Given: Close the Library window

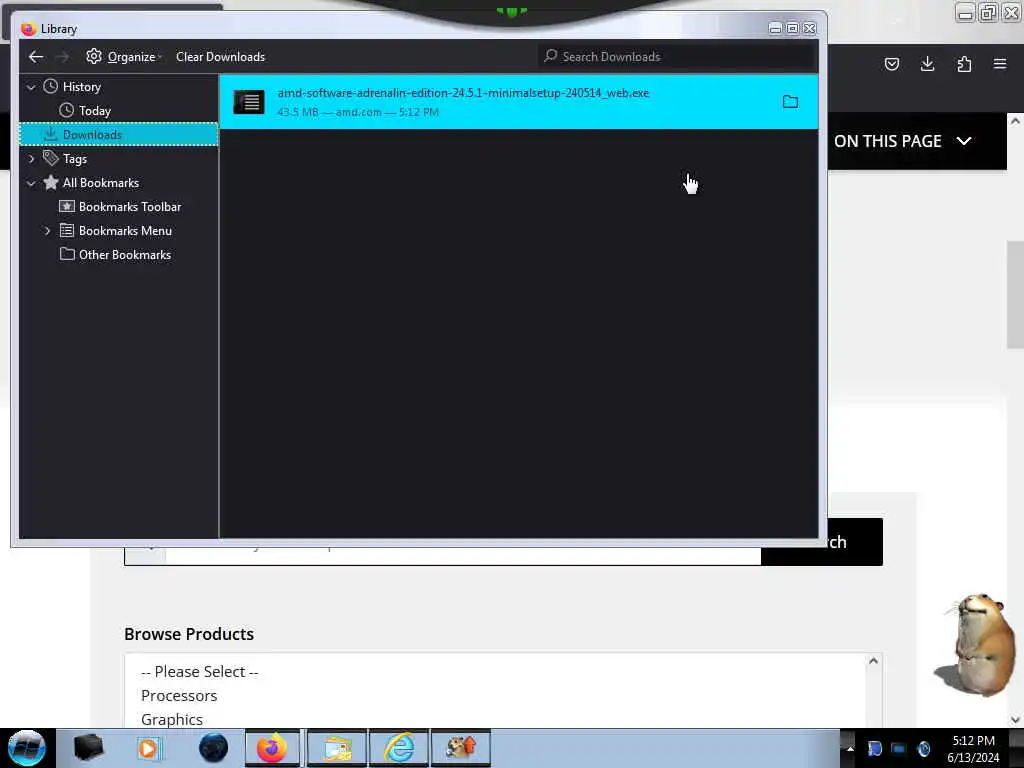Looking at the screenshot, I should pos(810,28).
